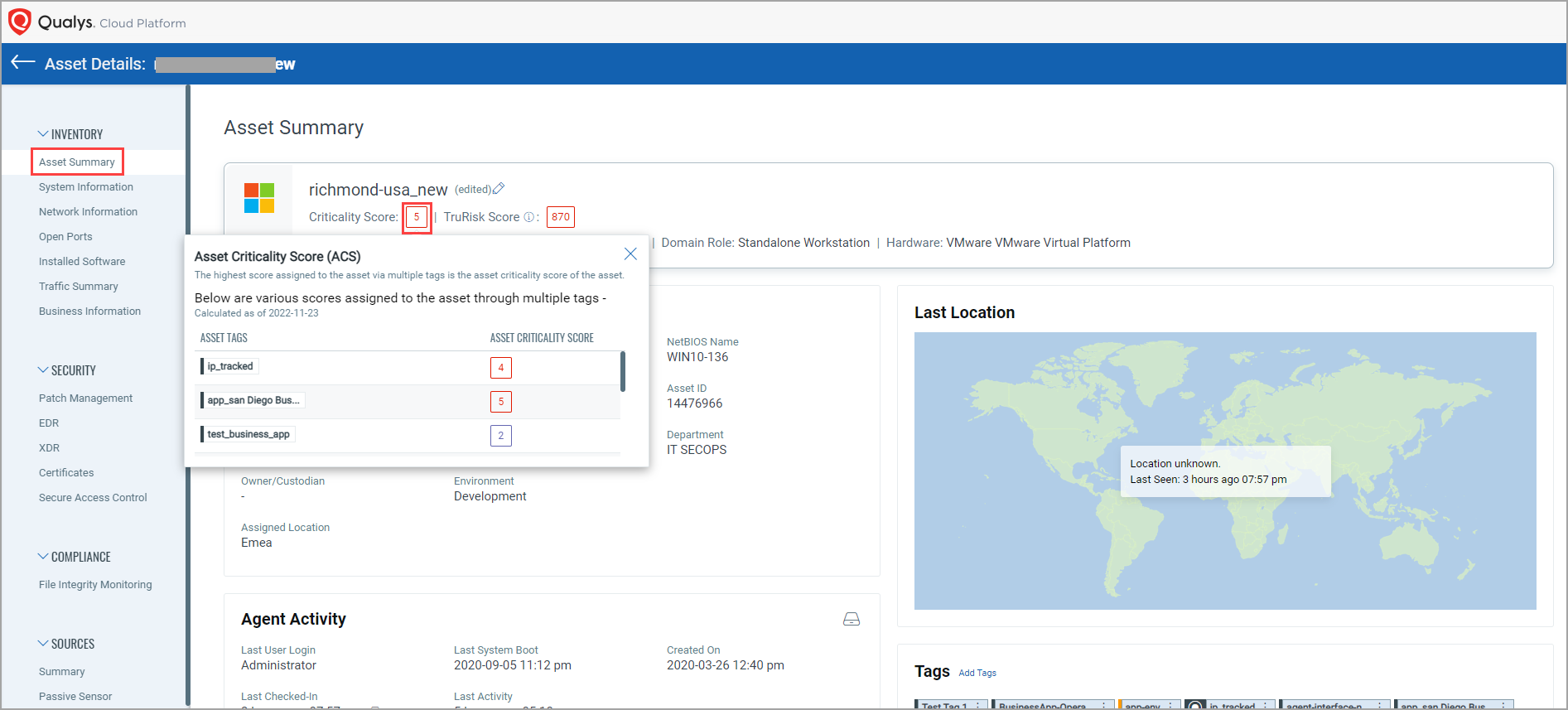Click the ip_tracked tag in ACS popup

(x=229, y=366)
